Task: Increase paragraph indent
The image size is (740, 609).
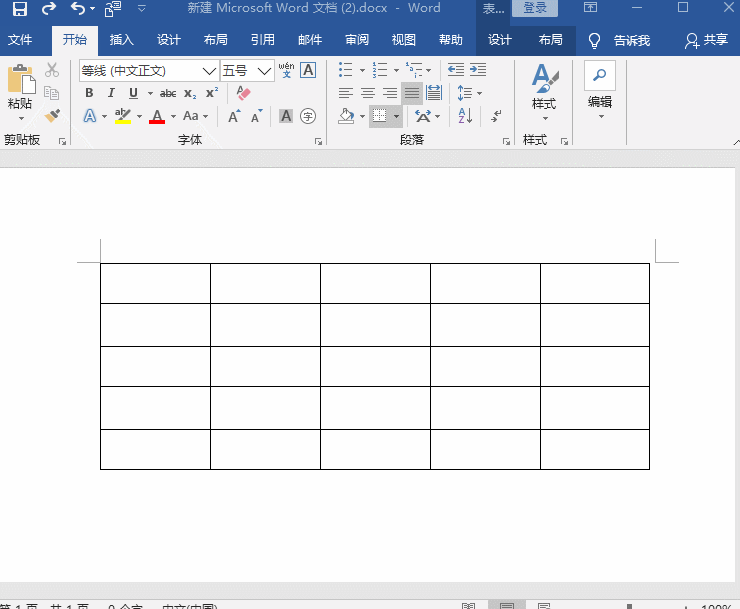Action: coord(478,70)
